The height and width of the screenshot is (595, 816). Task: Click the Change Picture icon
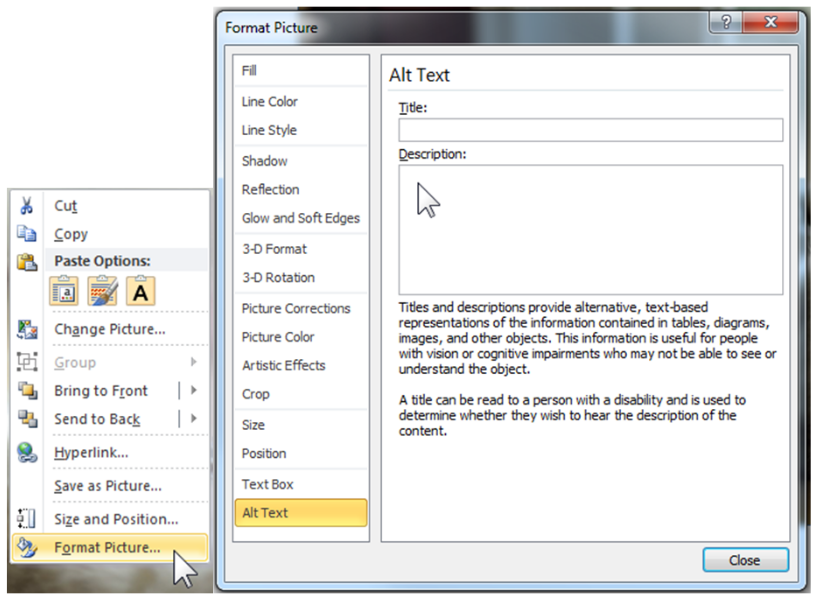[x=27, y=329]
